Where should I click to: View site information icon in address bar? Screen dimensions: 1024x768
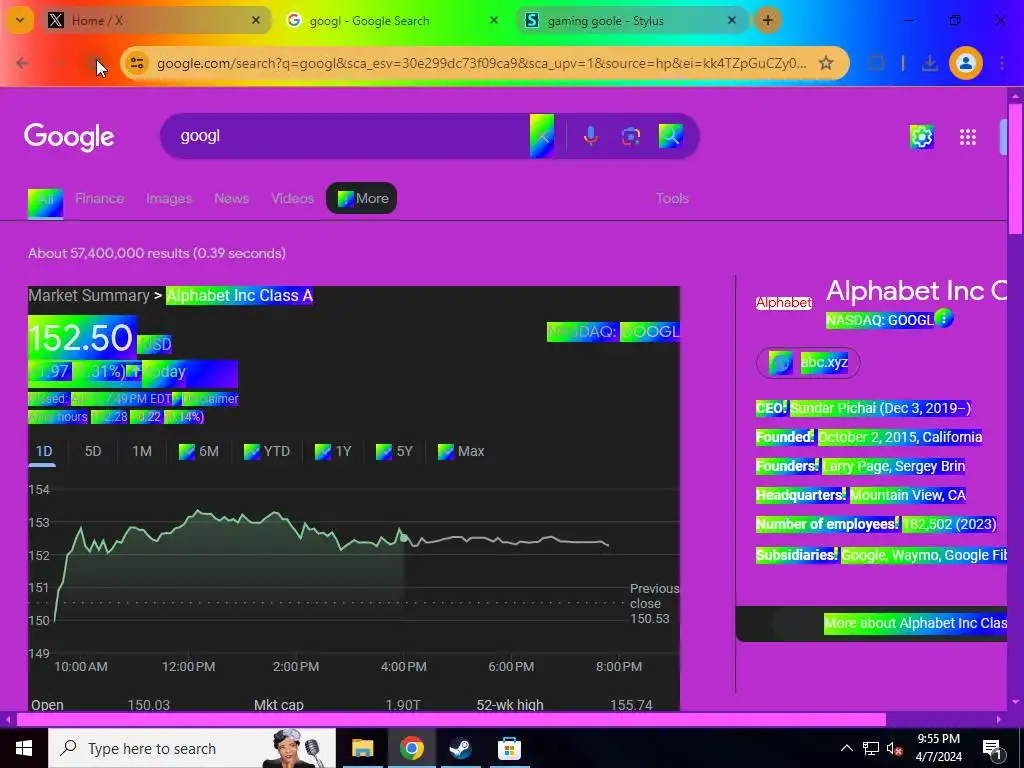pos(137,63)
